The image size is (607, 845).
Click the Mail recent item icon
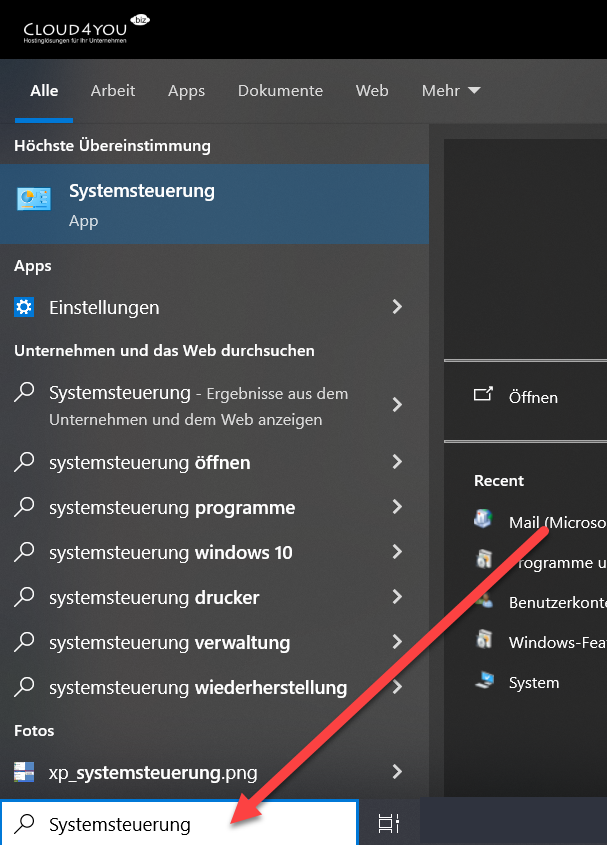[x=484, y=520]
